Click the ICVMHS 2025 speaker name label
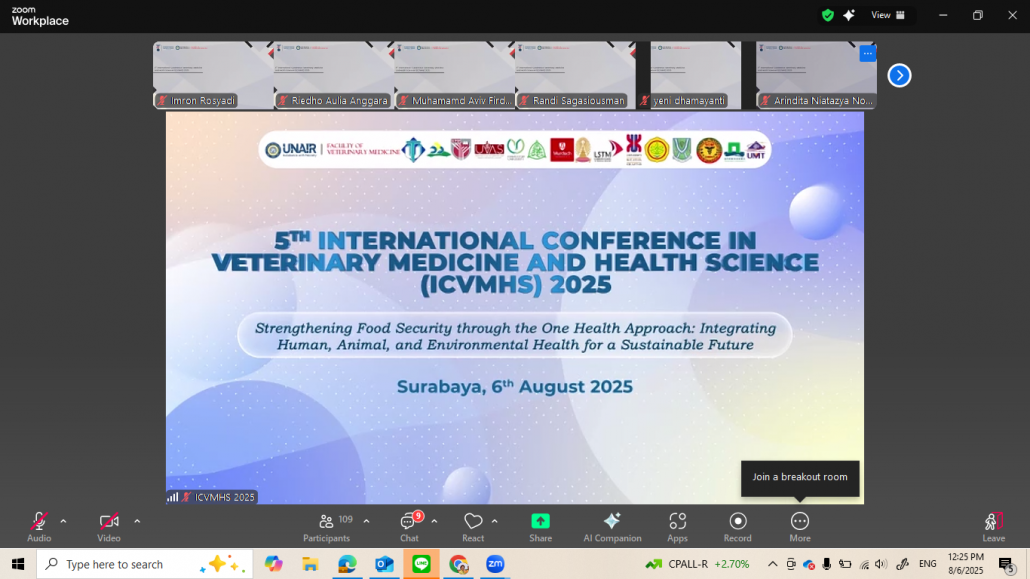1030x579 pixels. coord(224,498)
